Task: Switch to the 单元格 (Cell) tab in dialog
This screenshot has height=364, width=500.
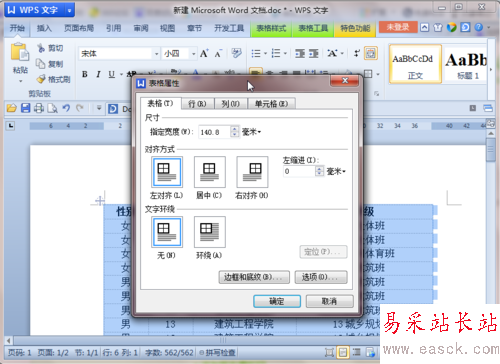Action: pos(271,104)
